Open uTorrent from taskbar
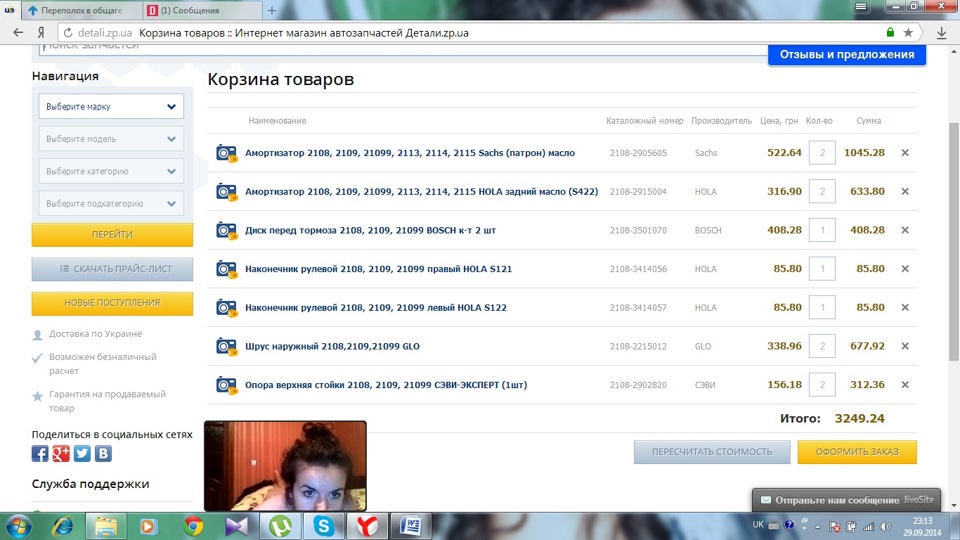 (280, 527)
